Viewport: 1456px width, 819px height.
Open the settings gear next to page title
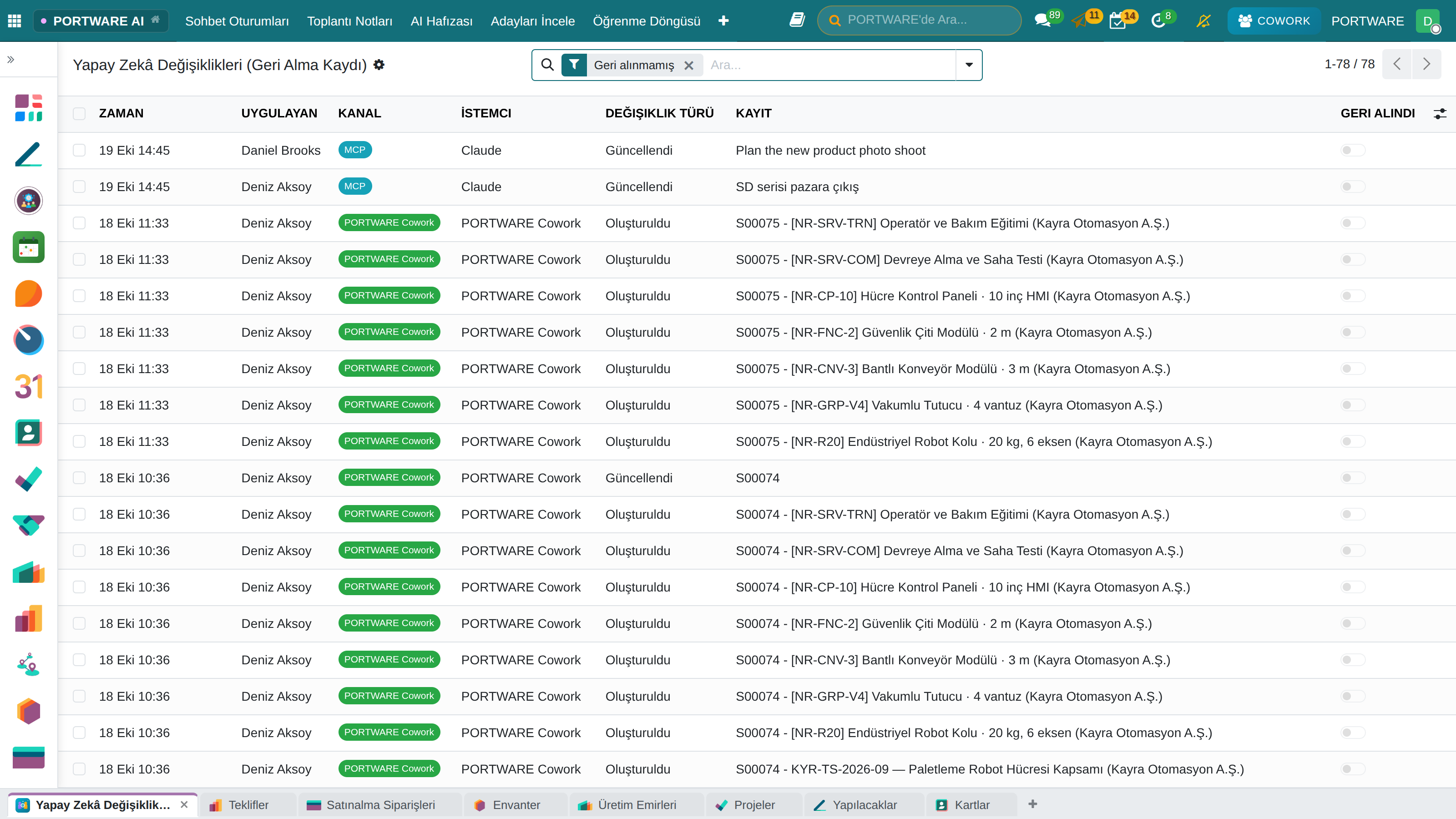point(379,65)
